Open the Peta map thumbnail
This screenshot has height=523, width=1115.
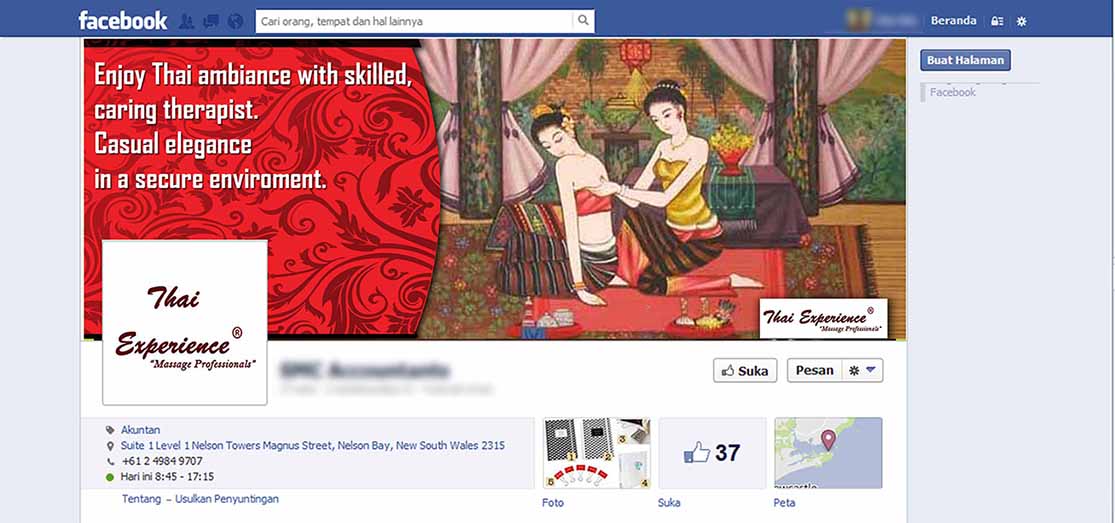click(x=828, y=453)
